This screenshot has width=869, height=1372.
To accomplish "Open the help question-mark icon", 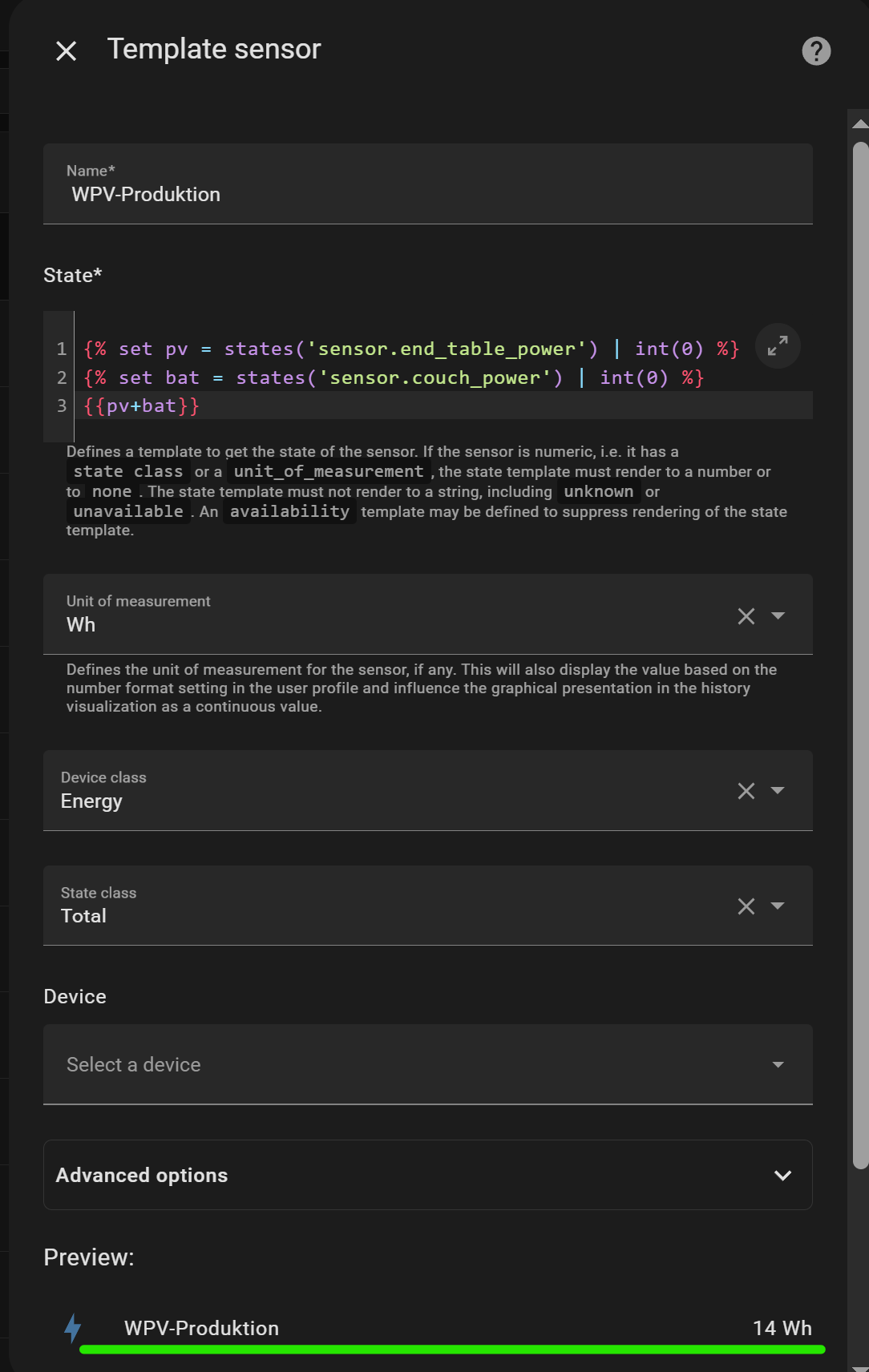I will click(x=816, y=51).
